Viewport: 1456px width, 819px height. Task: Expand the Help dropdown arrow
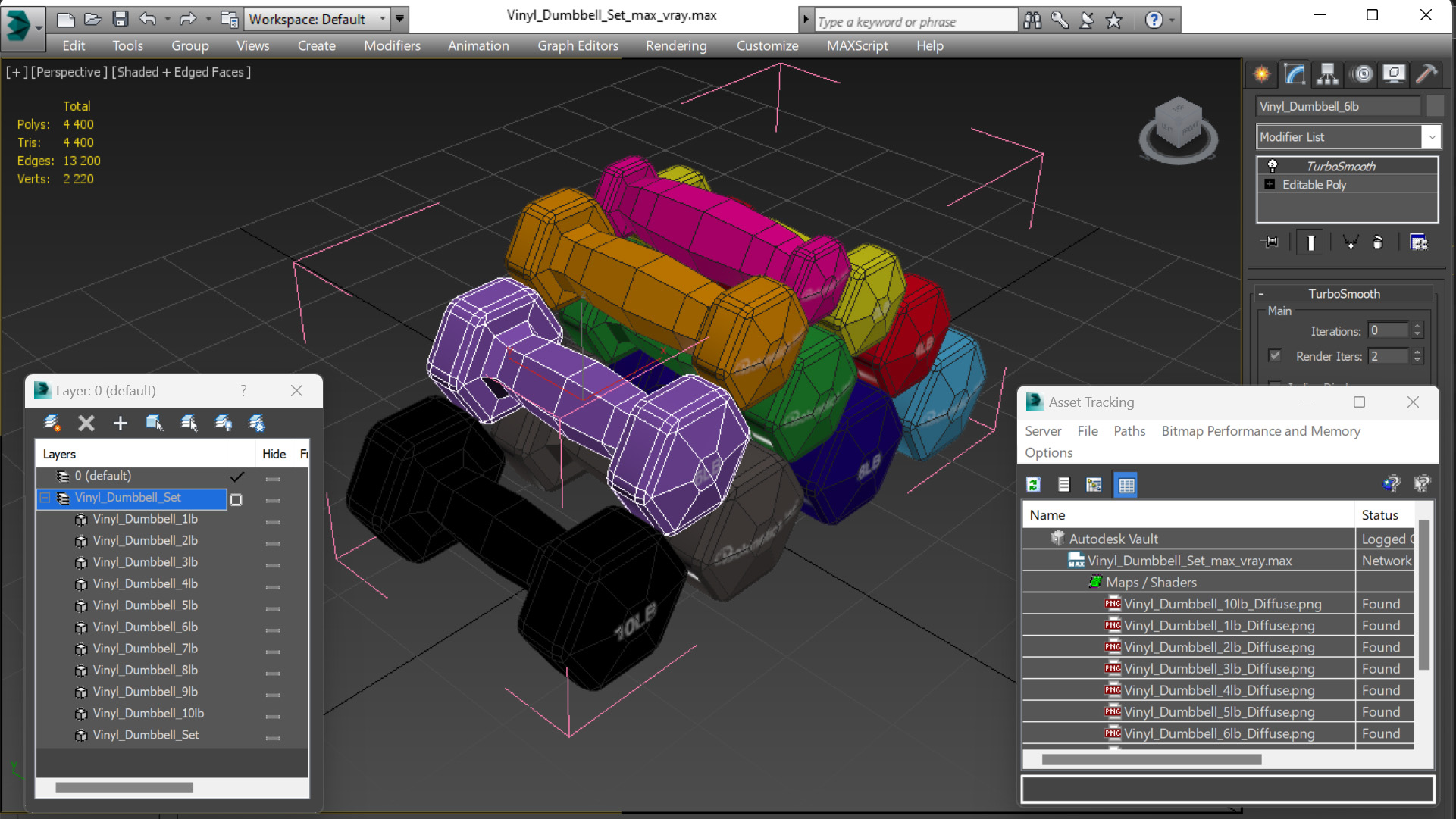1172,20
